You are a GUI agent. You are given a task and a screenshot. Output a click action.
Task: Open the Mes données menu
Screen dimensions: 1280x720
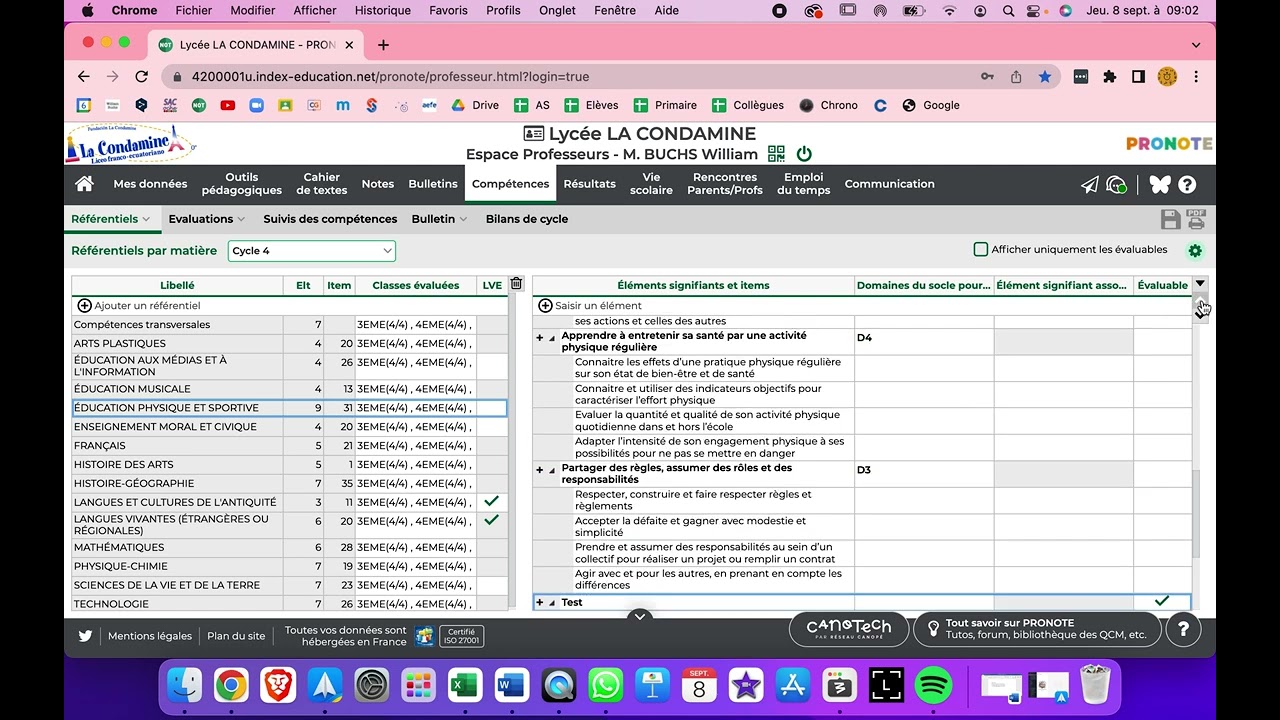coord(150,184)
